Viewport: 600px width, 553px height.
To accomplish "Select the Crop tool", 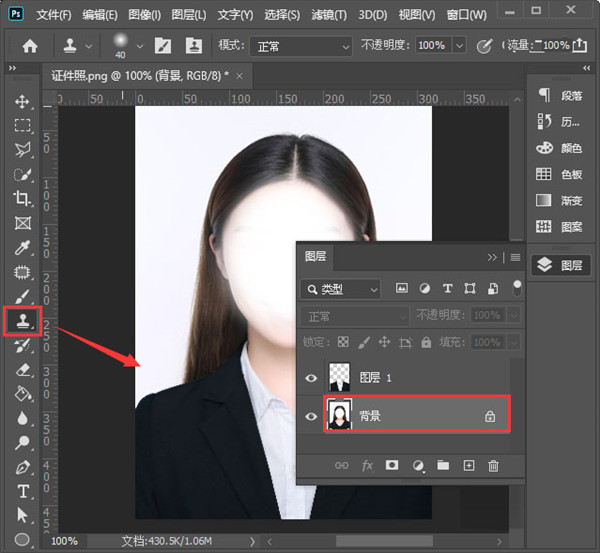I will click(x=22, y=198).
